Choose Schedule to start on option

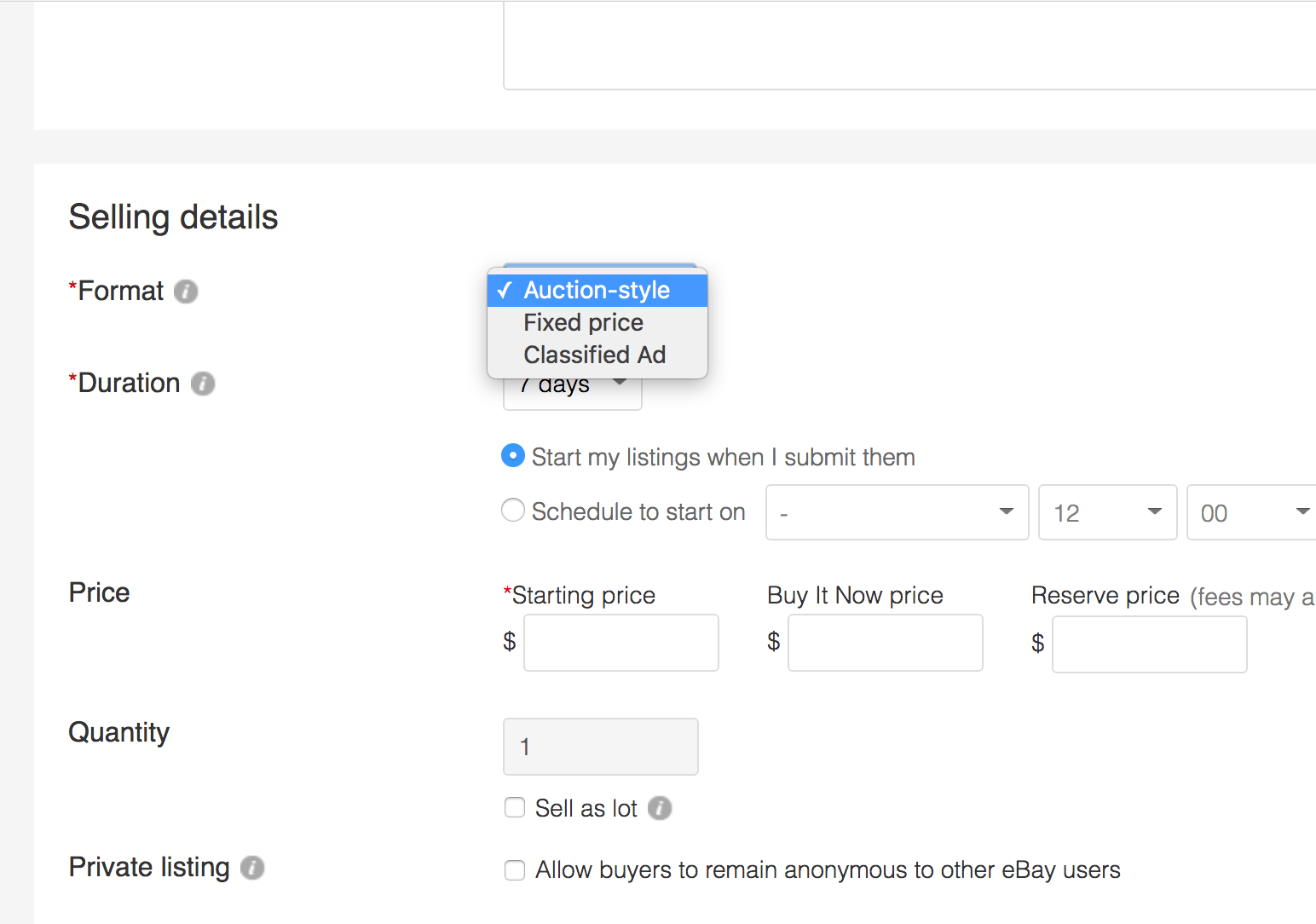point(512,510)
